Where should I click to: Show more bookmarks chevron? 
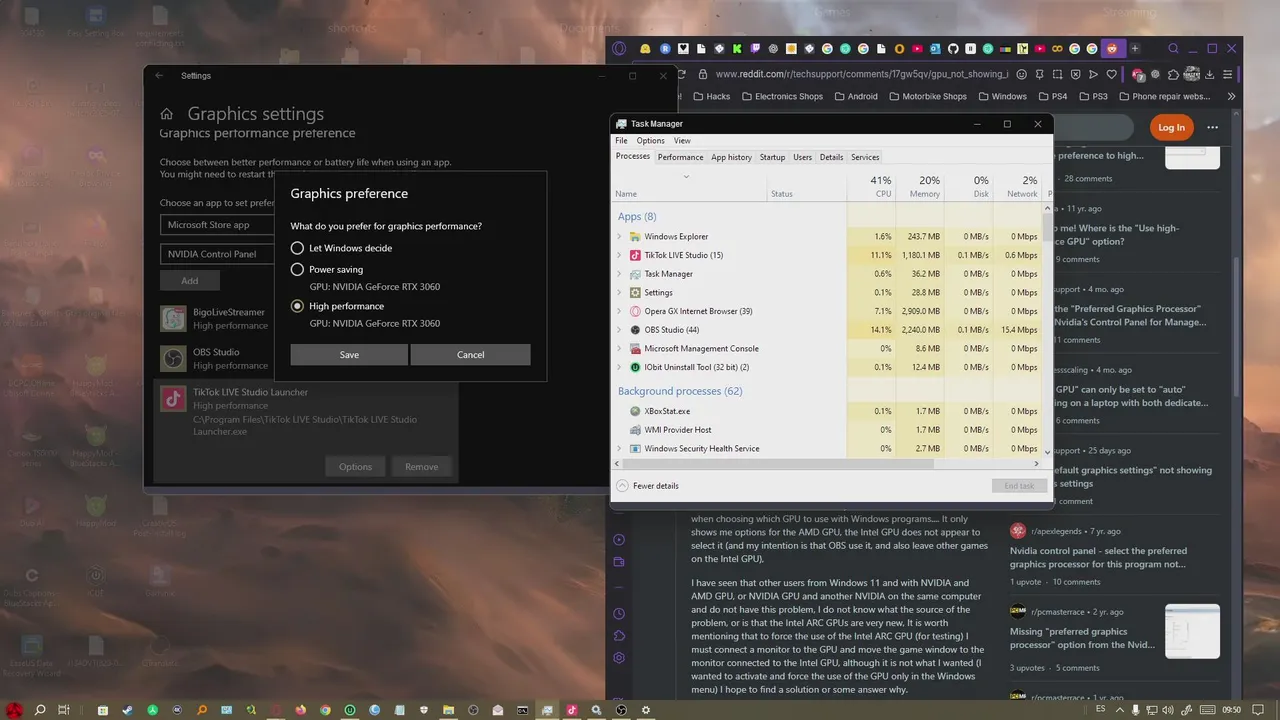(x=1231, y=97)
